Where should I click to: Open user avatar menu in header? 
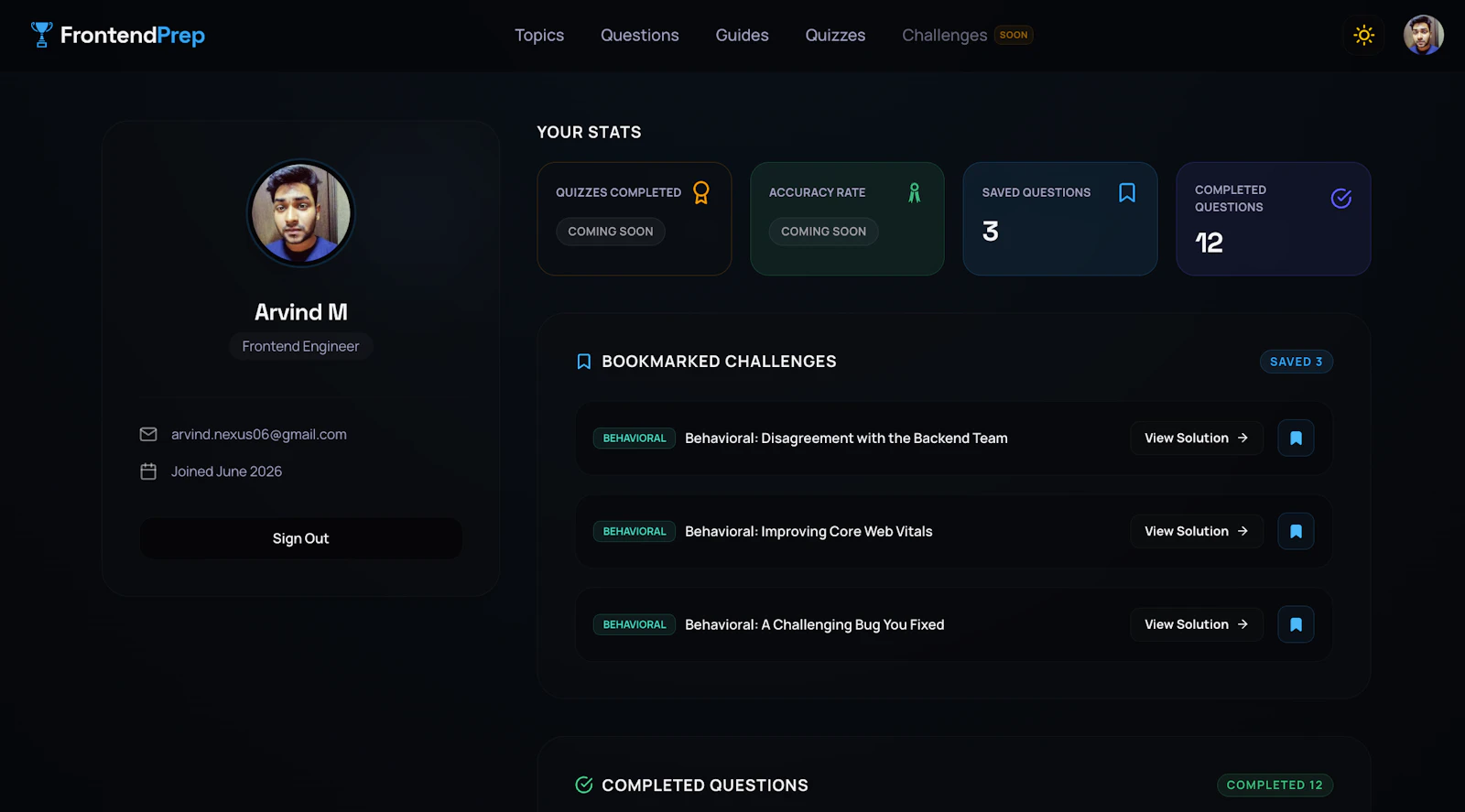[1424, 35]
